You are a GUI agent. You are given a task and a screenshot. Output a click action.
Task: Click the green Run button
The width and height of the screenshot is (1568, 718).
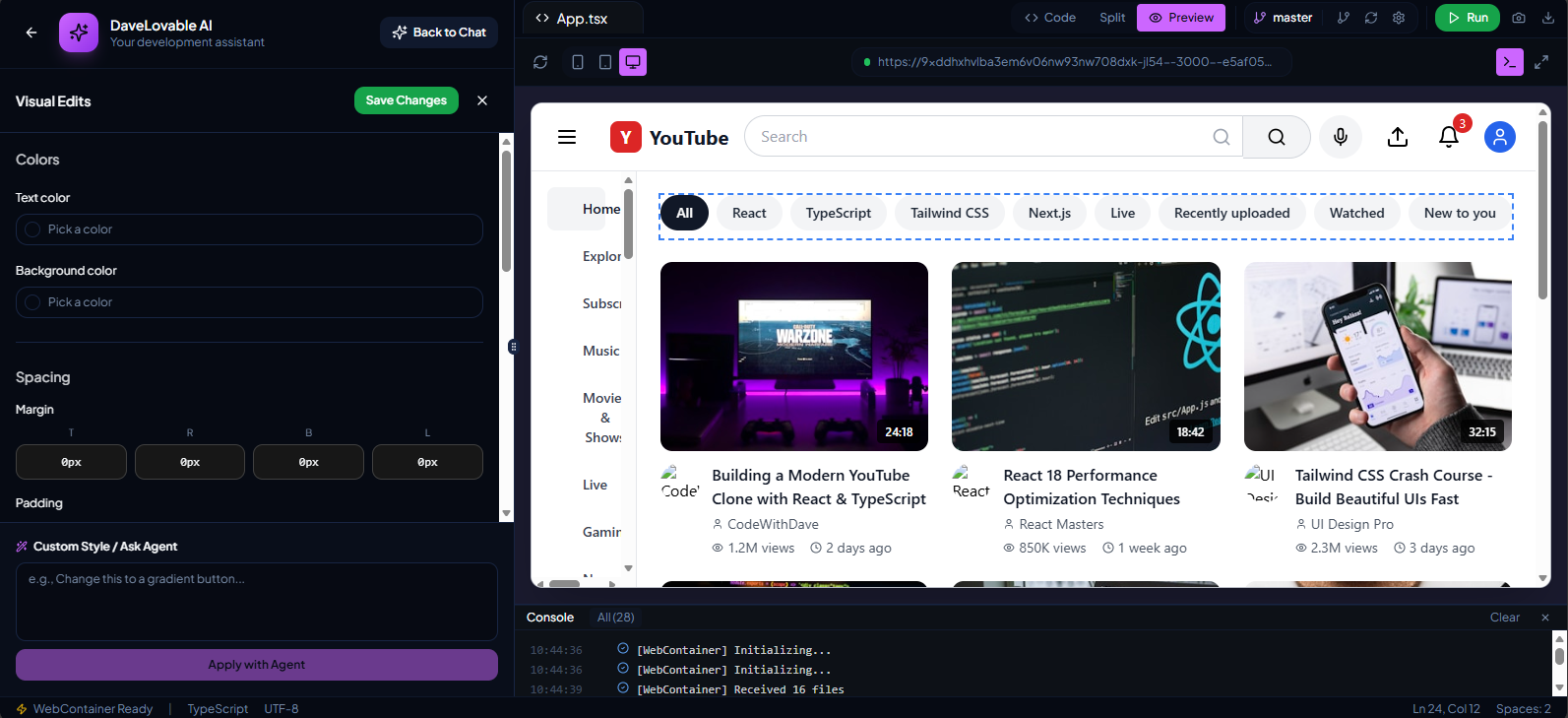pyautogui.click(x=1468, y=18)
